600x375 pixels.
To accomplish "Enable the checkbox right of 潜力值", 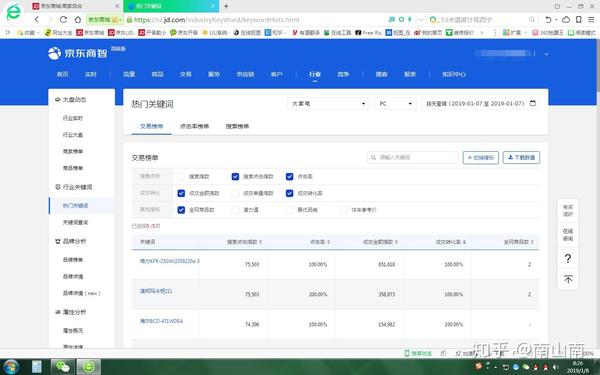I will point(290,210).
